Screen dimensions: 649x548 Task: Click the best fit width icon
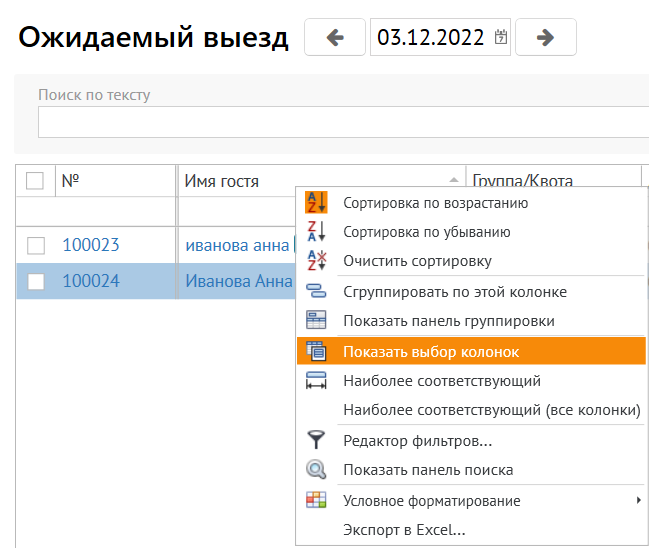point(316,380)
